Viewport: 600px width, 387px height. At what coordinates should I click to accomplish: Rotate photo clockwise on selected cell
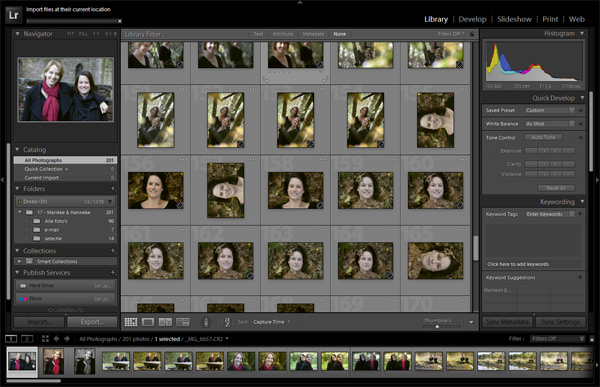coord(325,80)
